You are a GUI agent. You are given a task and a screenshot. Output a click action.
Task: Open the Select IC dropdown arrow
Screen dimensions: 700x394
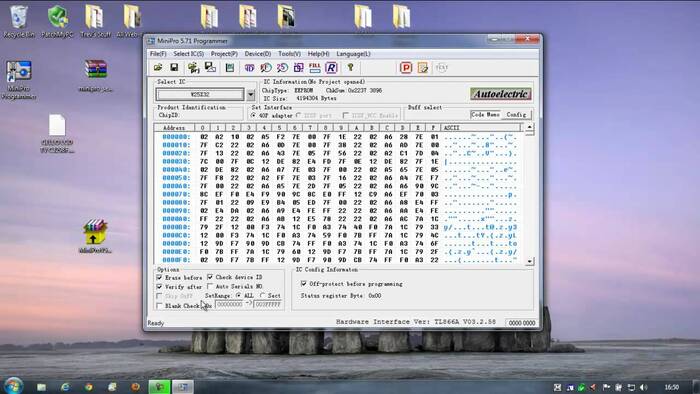(250, 95)
